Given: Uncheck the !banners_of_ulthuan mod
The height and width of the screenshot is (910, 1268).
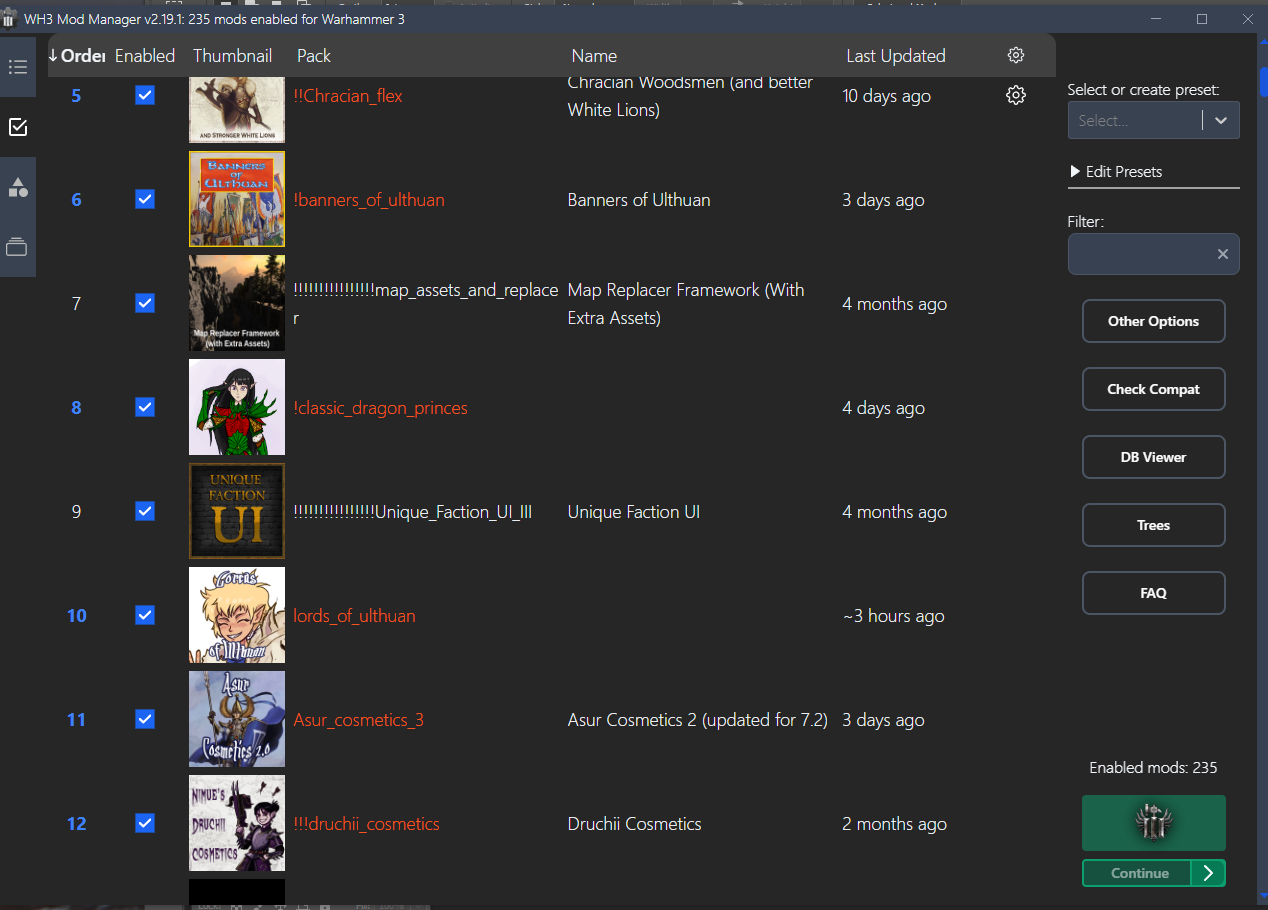Looking at the screenshot, I should (x=145, y=199).
